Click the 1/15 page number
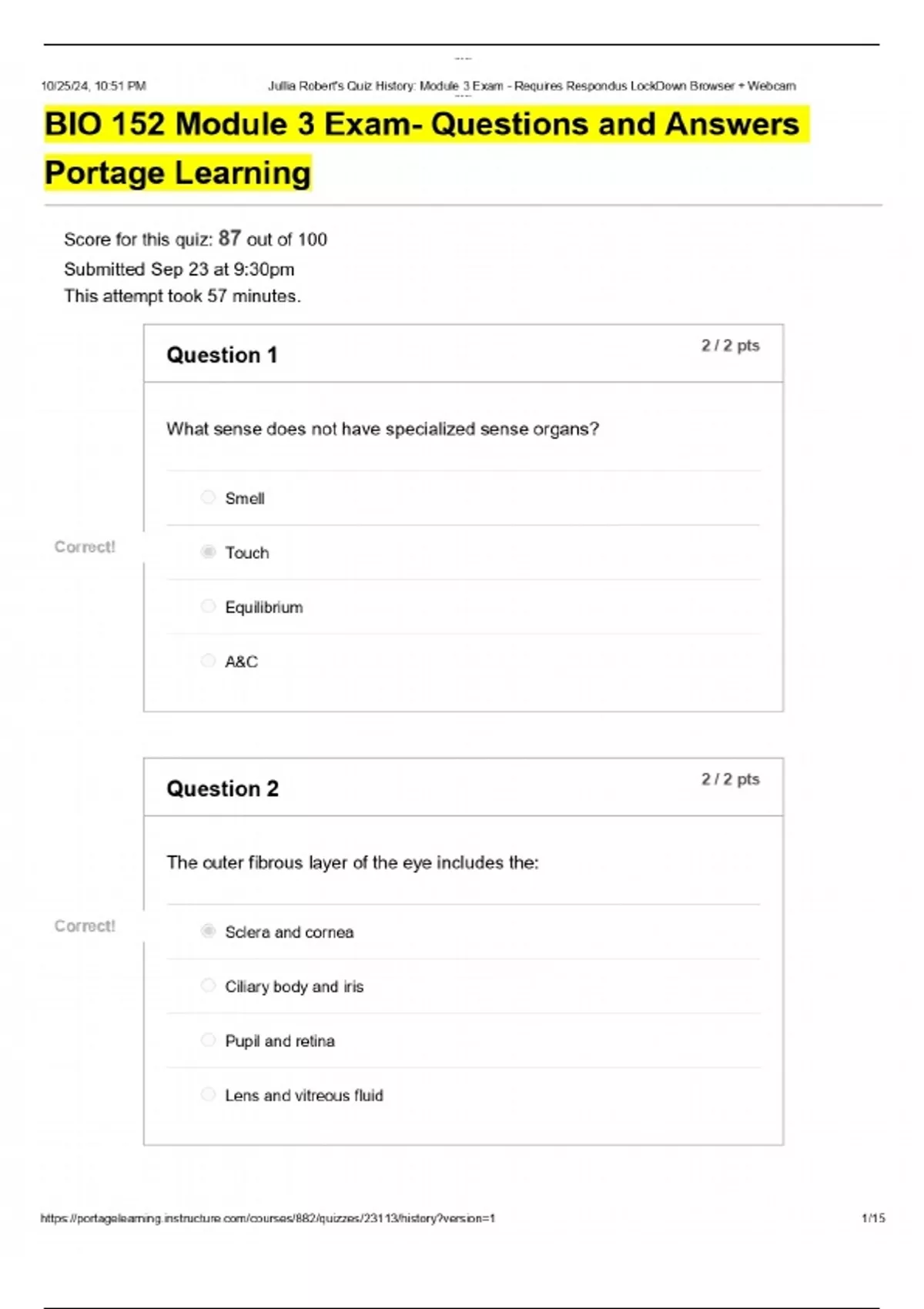Screen dimensions: 924x1309 coord(873,1218)
